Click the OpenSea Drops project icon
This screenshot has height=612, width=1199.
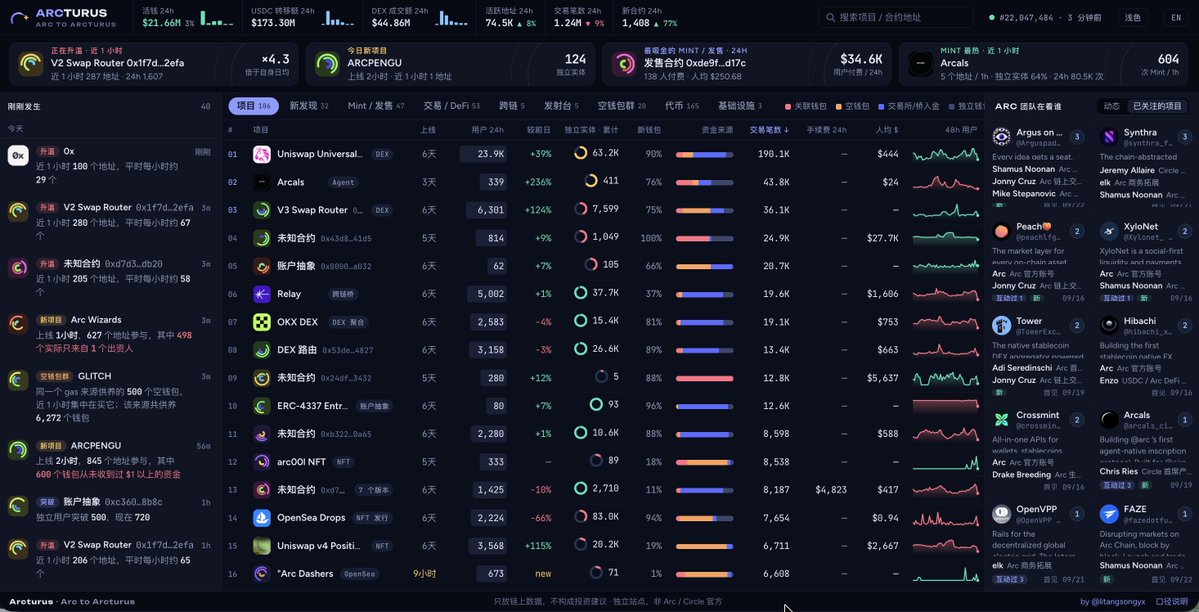(262, 518)
